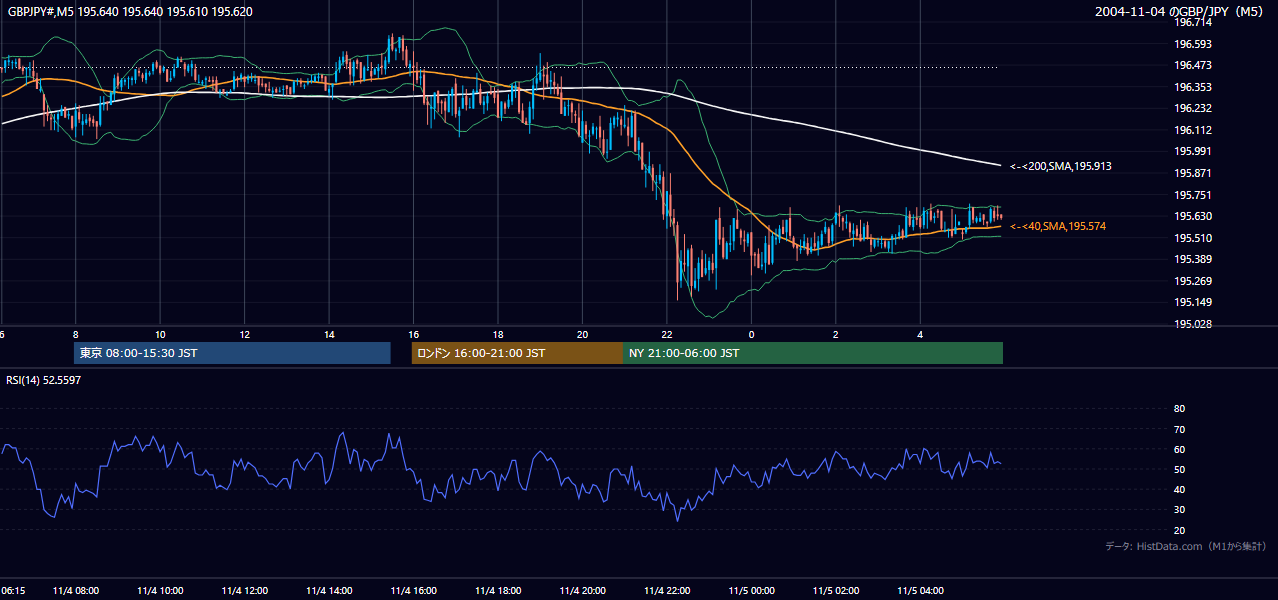Click the ロンドン 16:00-21:00 JST session bar

pyautogui.click(x=517, y=353)
